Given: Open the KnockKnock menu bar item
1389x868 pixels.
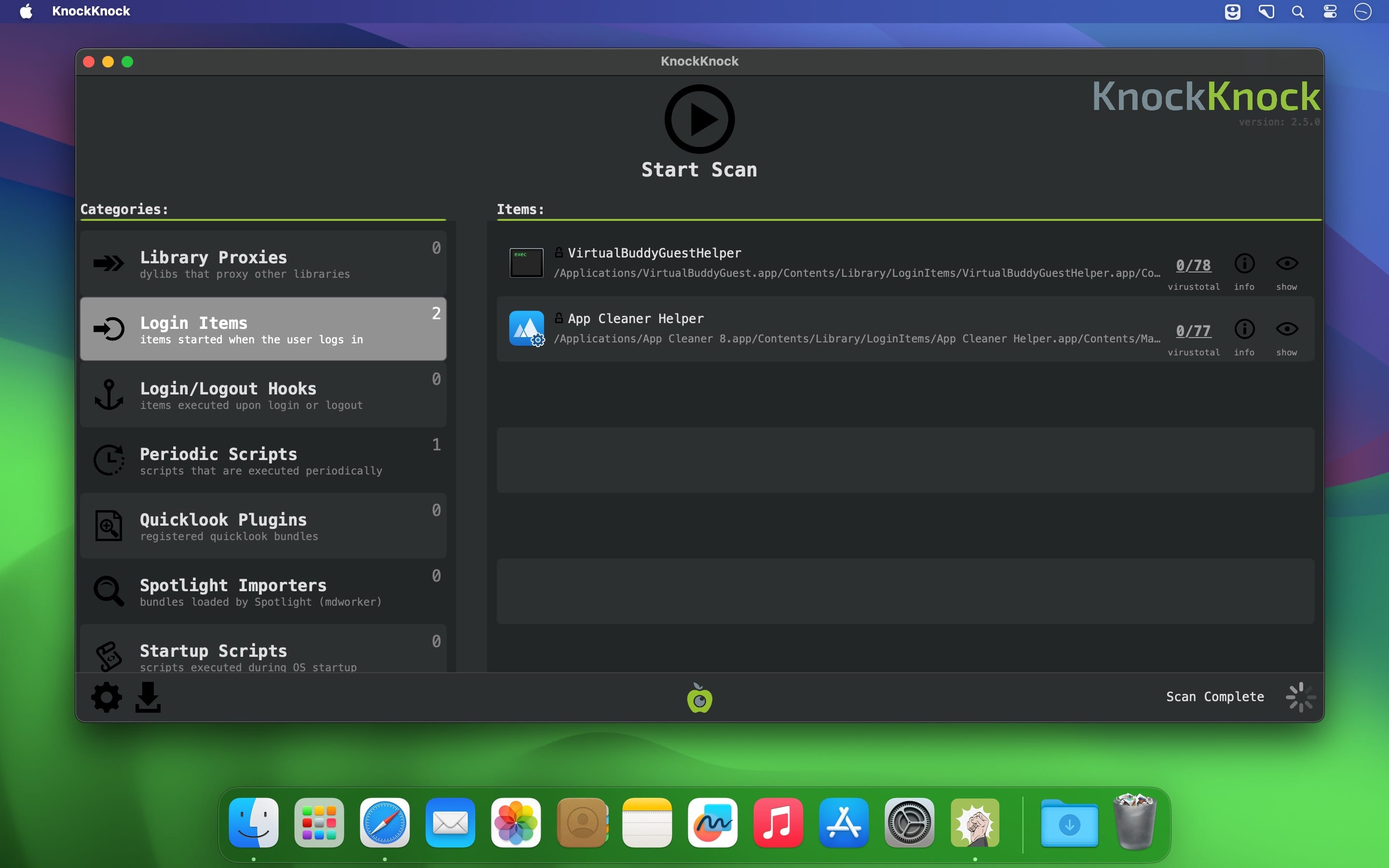Looking at the screenshot, I should 91,12.
